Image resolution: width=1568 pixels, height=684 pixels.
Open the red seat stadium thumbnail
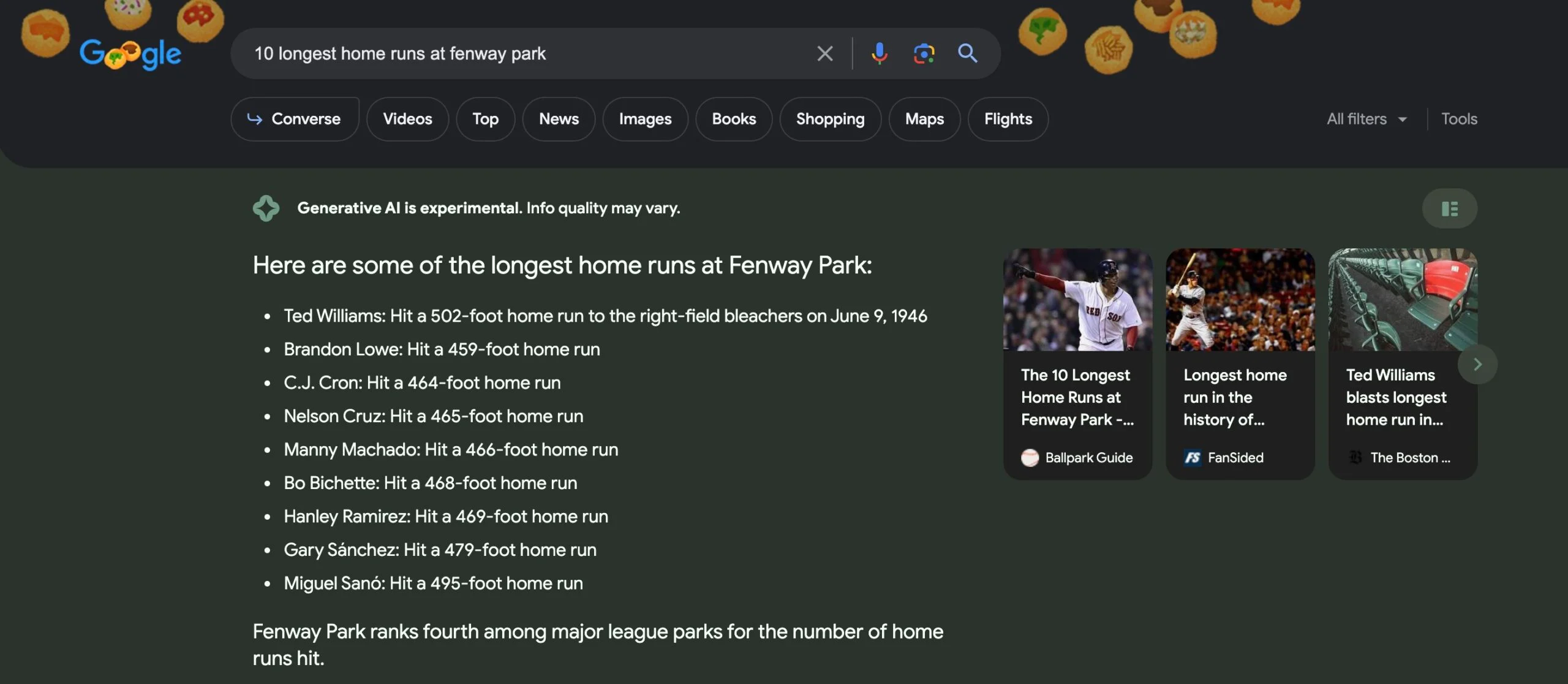1403,300
